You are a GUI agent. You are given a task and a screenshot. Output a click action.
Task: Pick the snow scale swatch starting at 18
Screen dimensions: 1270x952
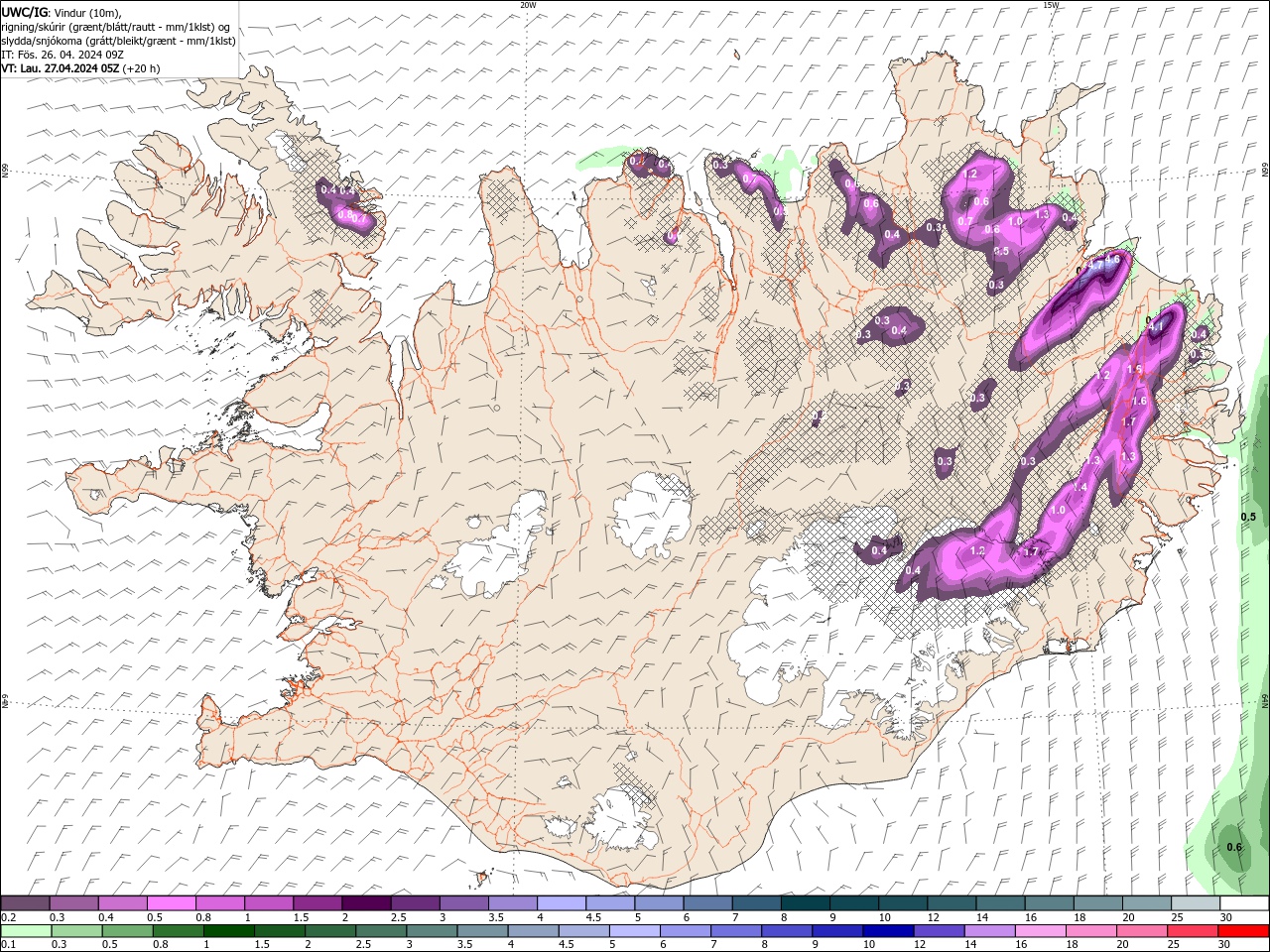(1097, 903)
